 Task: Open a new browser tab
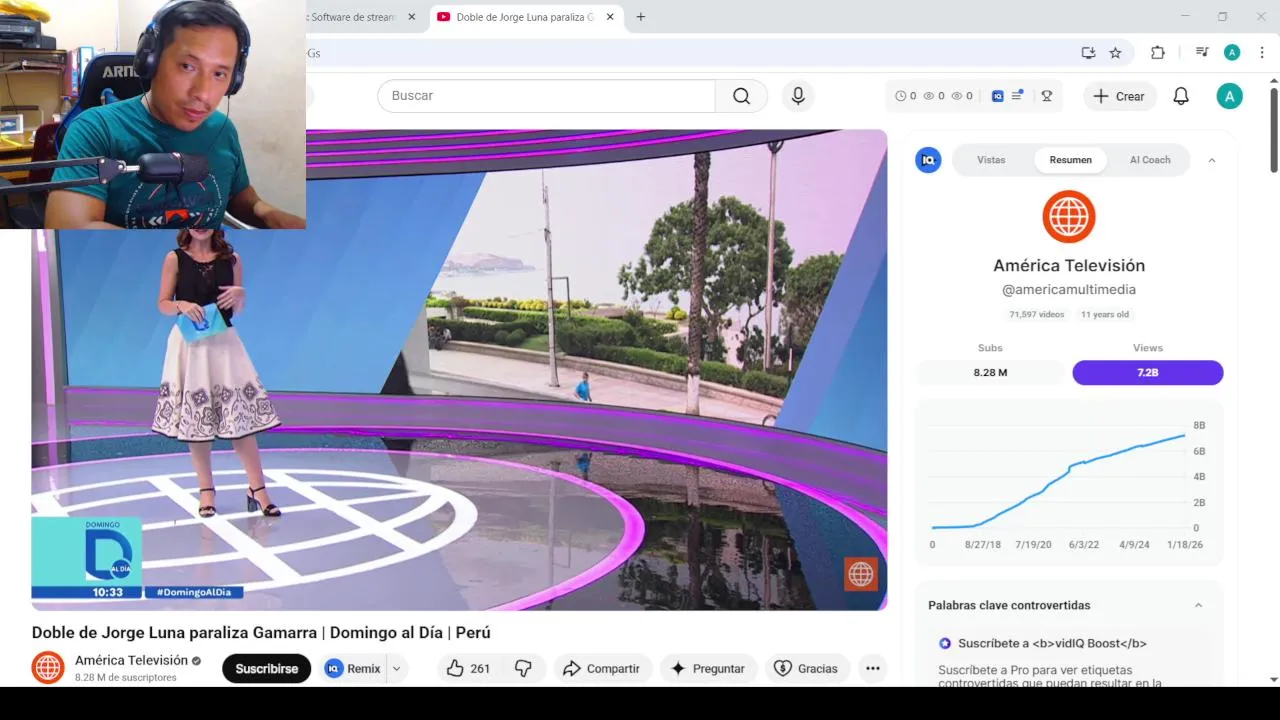[641, 17]
